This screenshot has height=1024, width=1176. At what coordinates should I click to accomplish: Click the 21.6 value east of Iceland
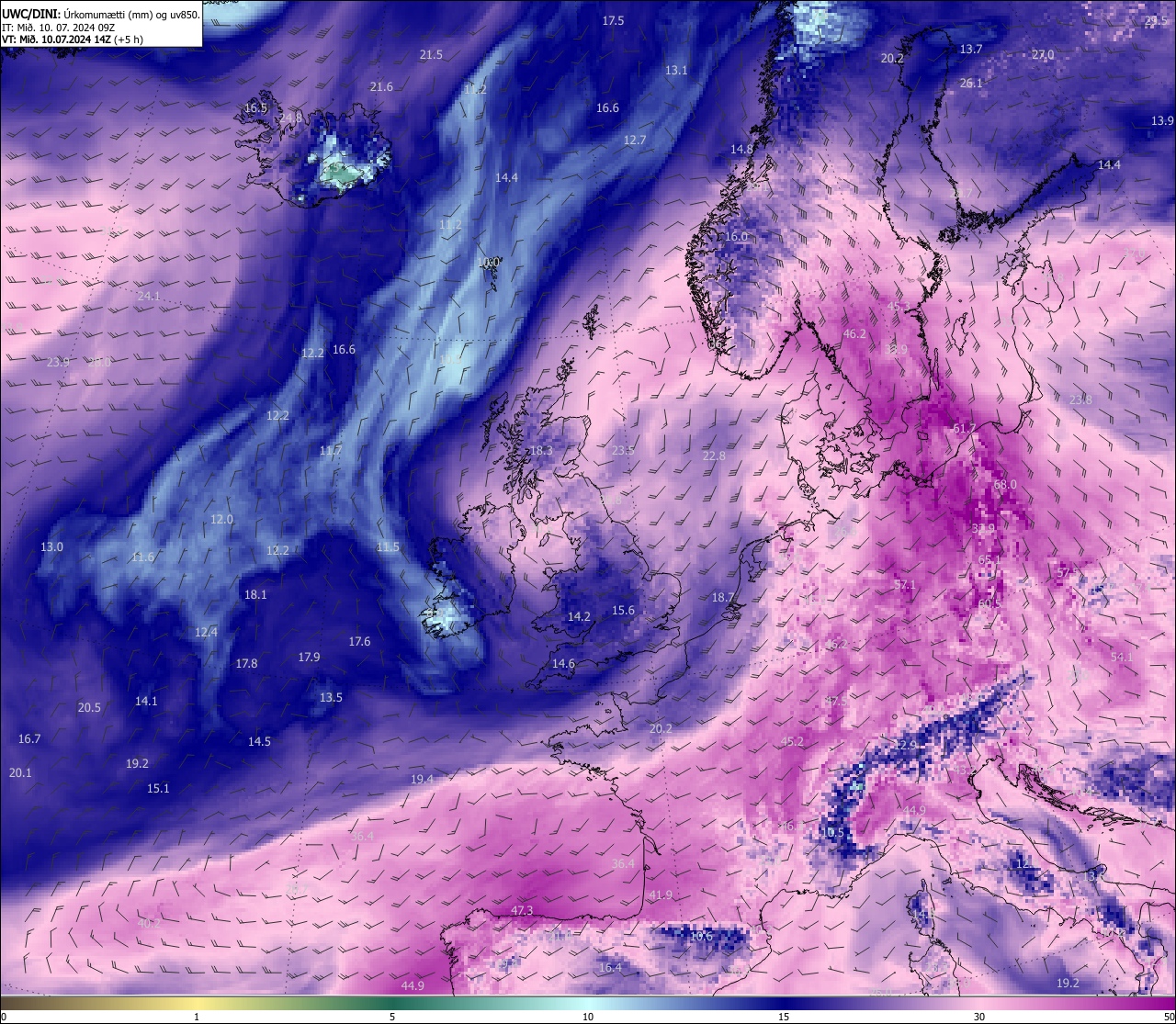(381, 86)
